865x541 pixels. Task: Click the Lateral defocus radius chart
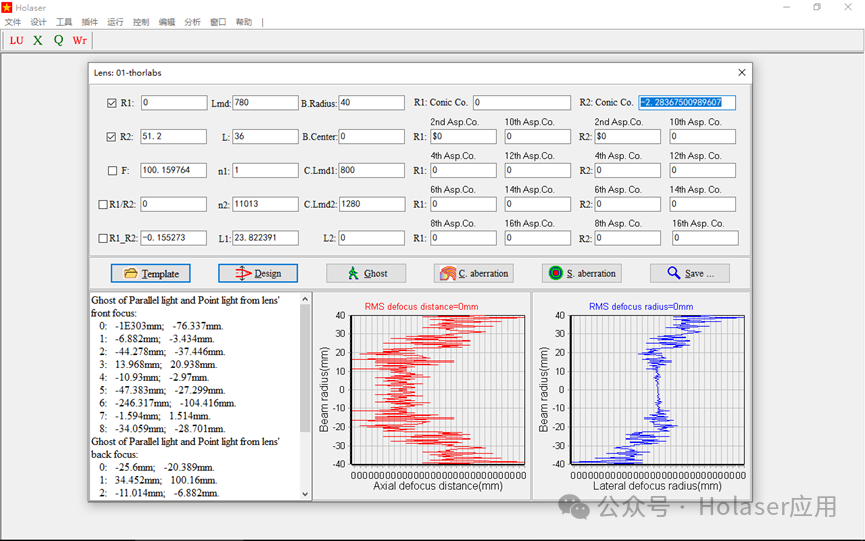click(658, 390)
